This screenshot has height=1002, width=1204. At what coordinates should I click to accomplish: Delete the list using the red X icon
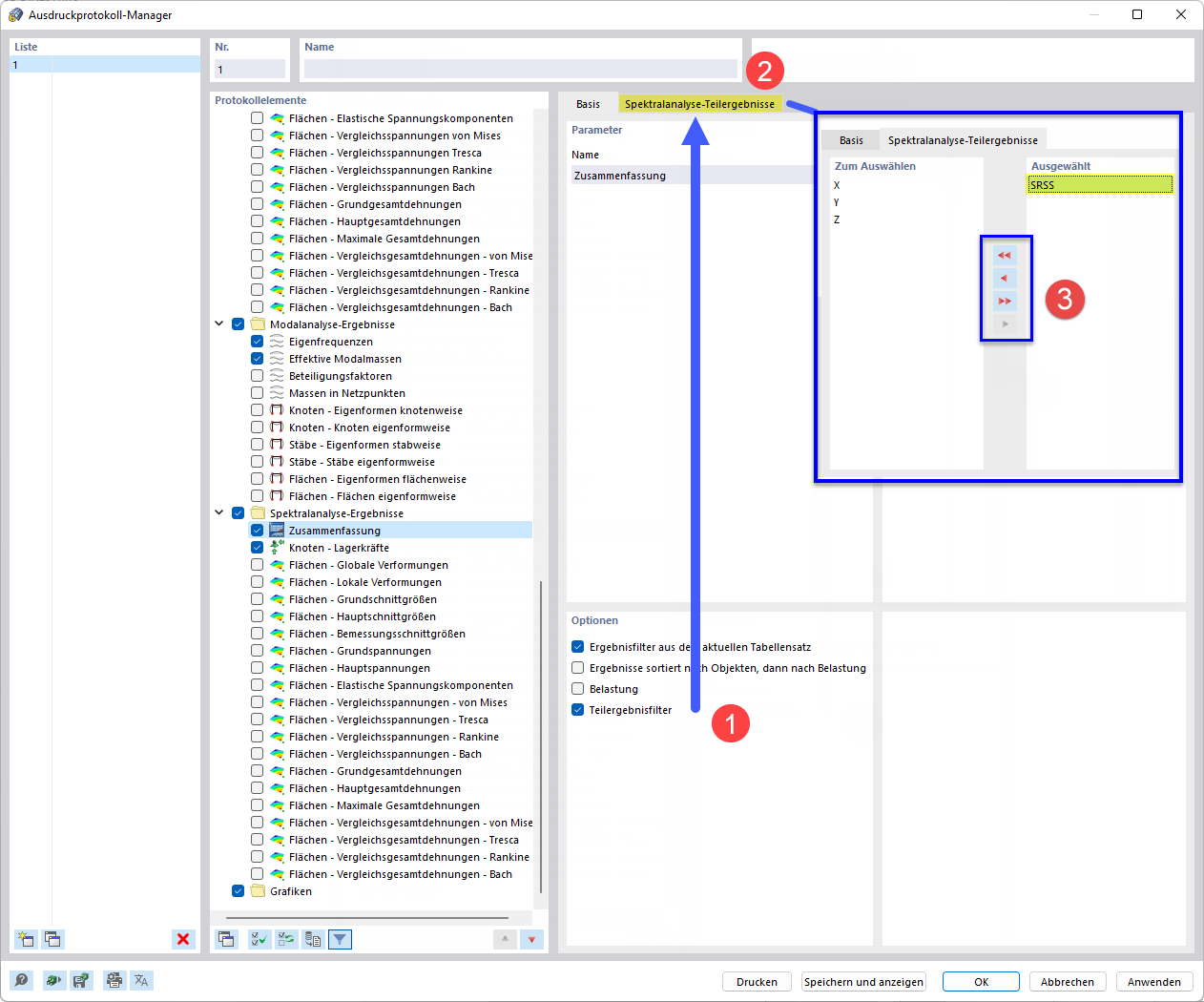183,939
